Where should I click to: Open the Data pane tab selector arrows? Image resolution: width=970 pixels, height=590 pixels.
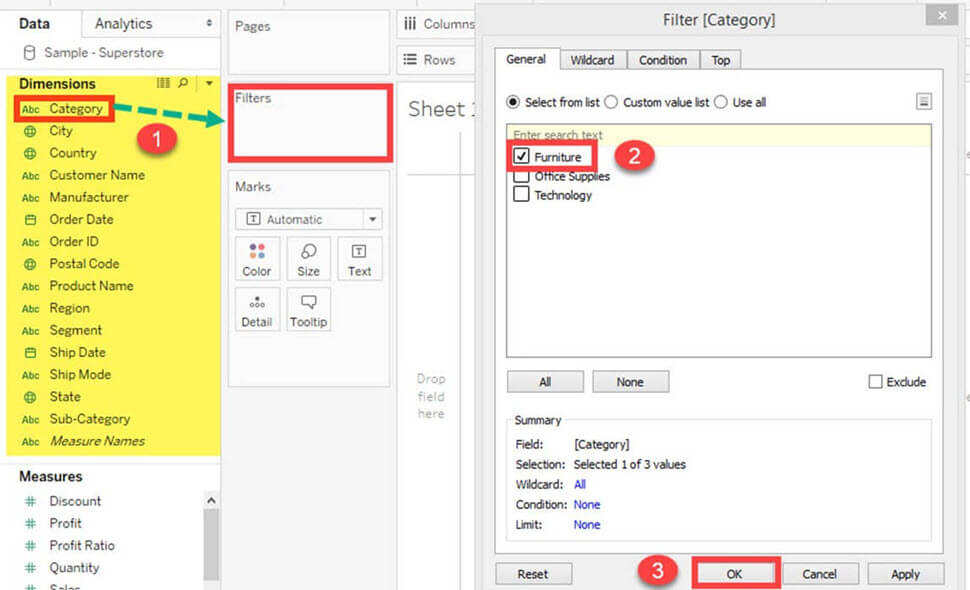pyautogui.click(x=209, y=23)
